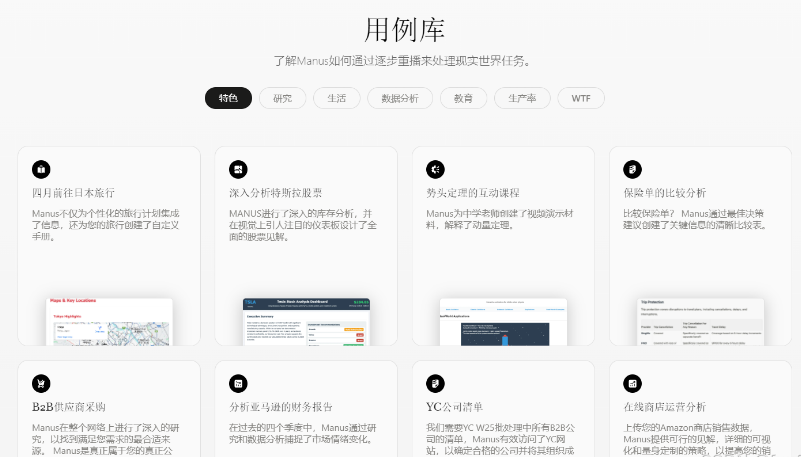This screenshot has width=801, height=457.
Task: Open the Maps & Key Locations preview thumbnail
Action: pos(109,322)
